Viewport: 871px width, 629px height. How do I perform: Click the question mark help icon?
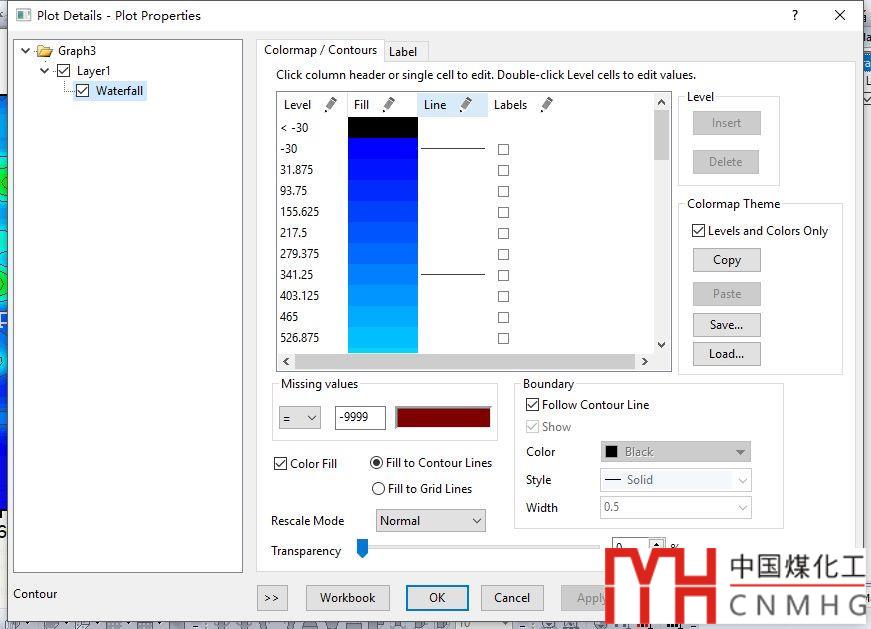[795, 15]
